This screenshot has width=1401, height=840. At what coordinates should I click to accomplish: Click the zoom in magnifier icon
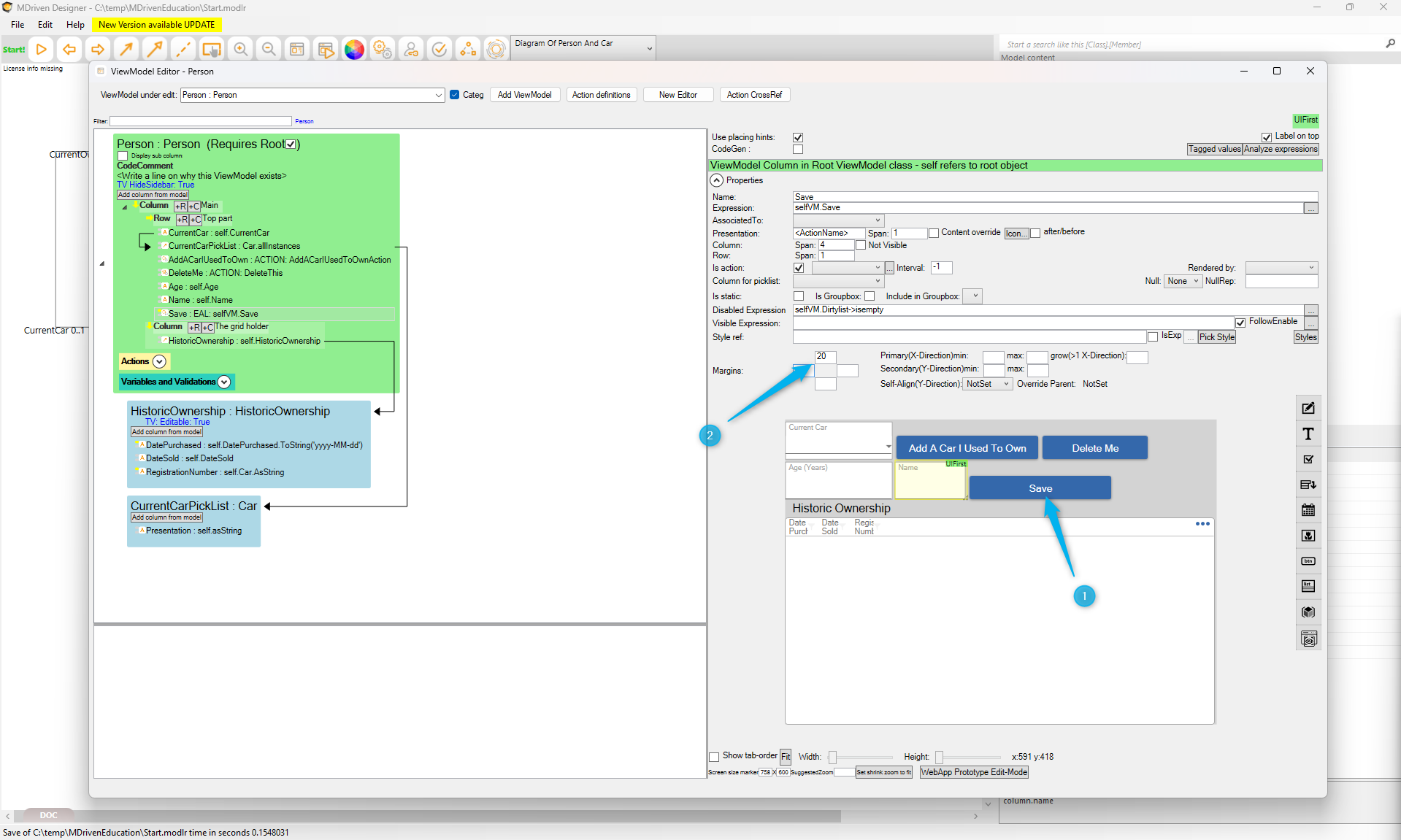click(240, 50)
